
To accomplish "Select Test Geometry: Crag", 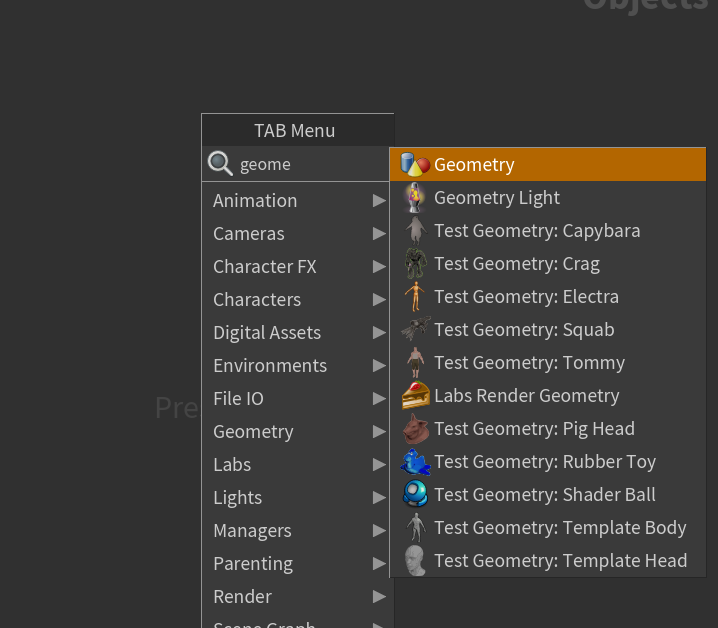I will tap(548, 263).
